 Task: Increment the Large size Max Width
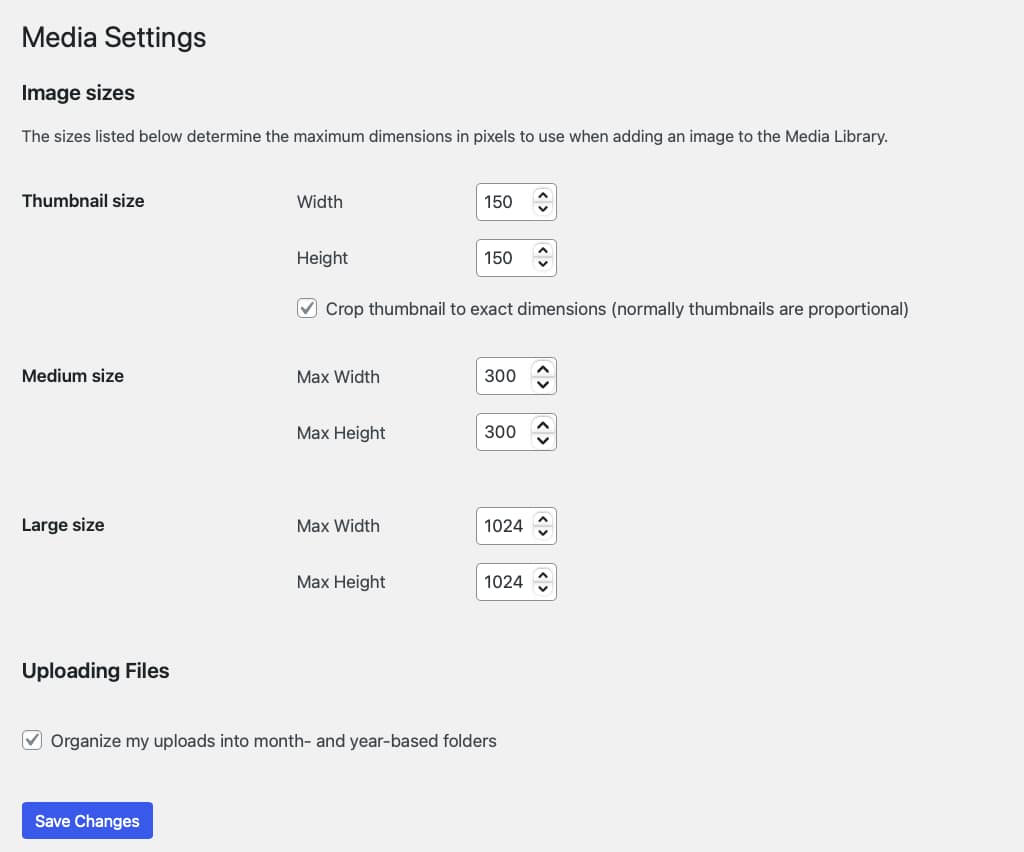tap(542, 520)
